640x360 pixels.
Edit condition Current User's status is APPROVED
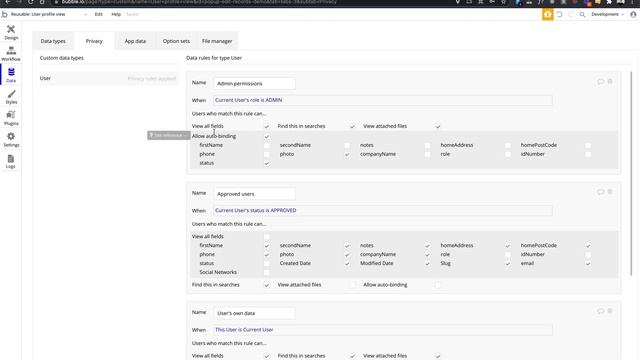point(383,211)
